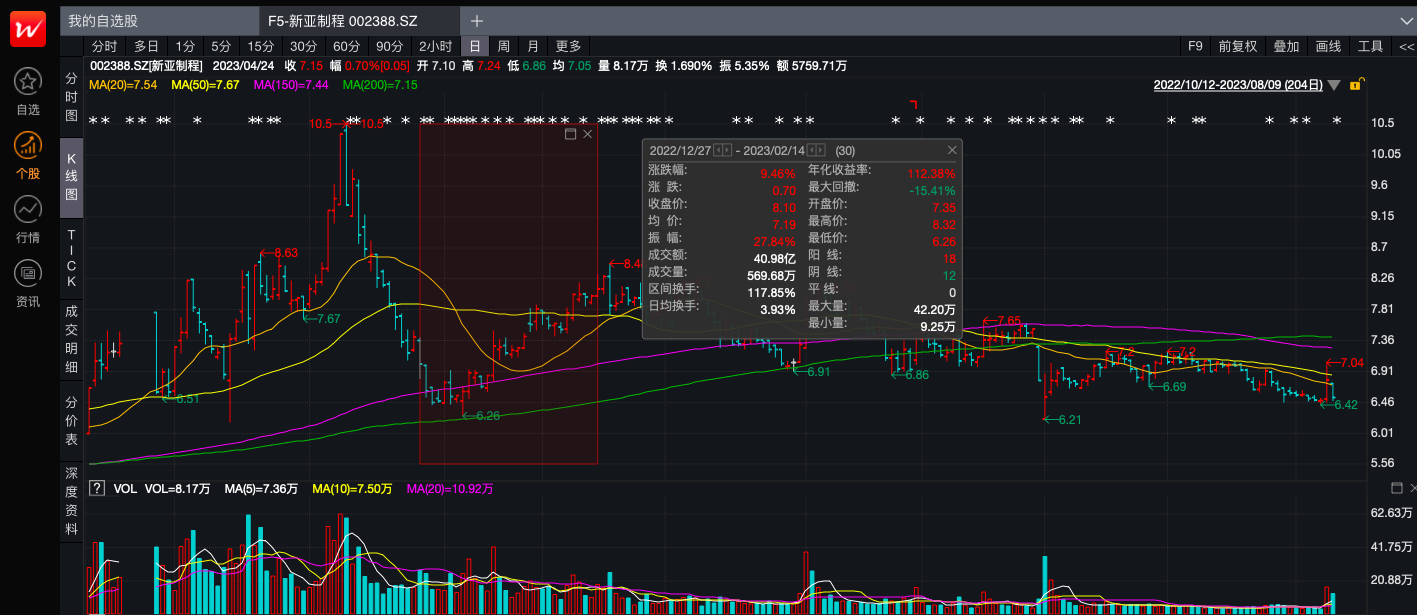1417x615 pixels.
Task: Open the 画线 drawing tools menu
Action: [1328, 47]
